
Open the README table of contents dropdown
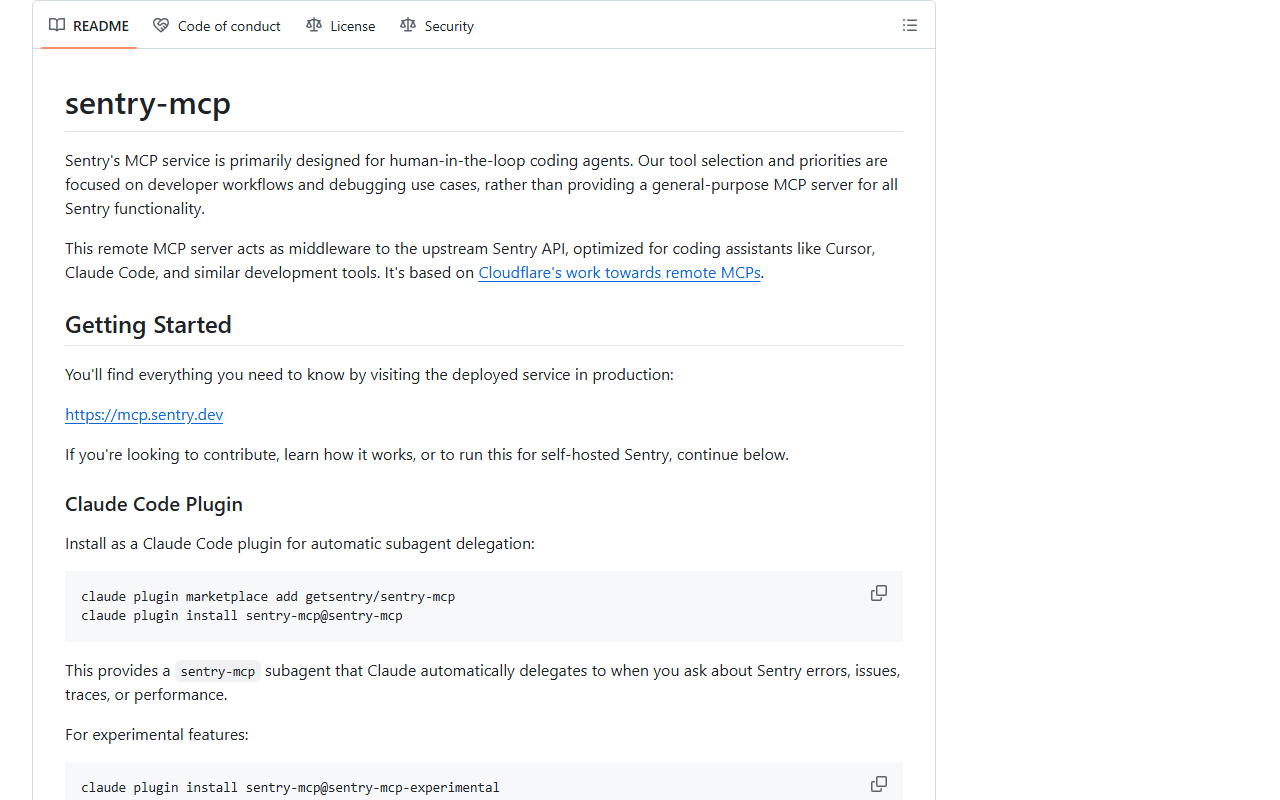910,25
